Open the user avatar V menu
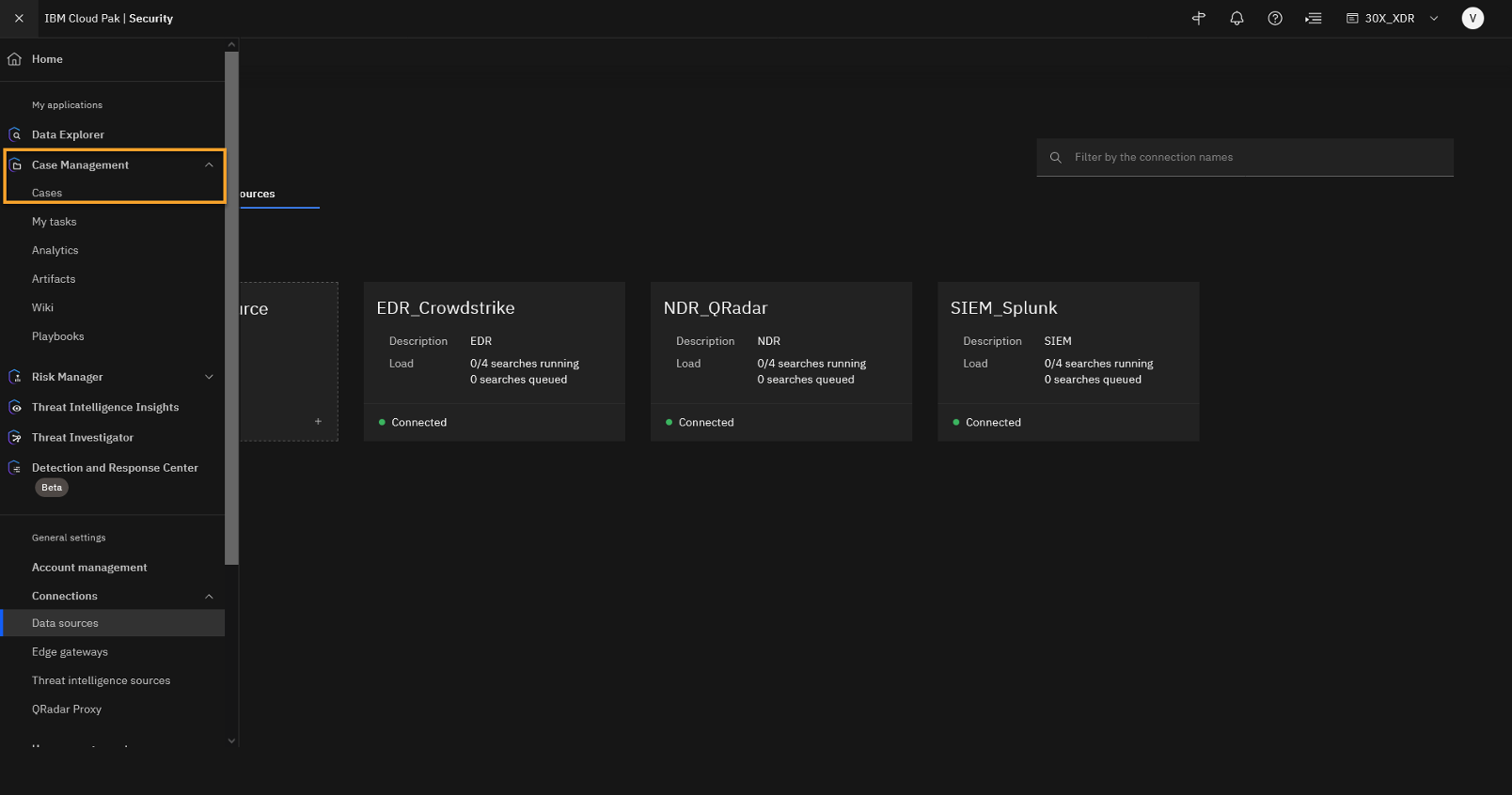This screenshot has height=795, width=1512. [1473, 18]
